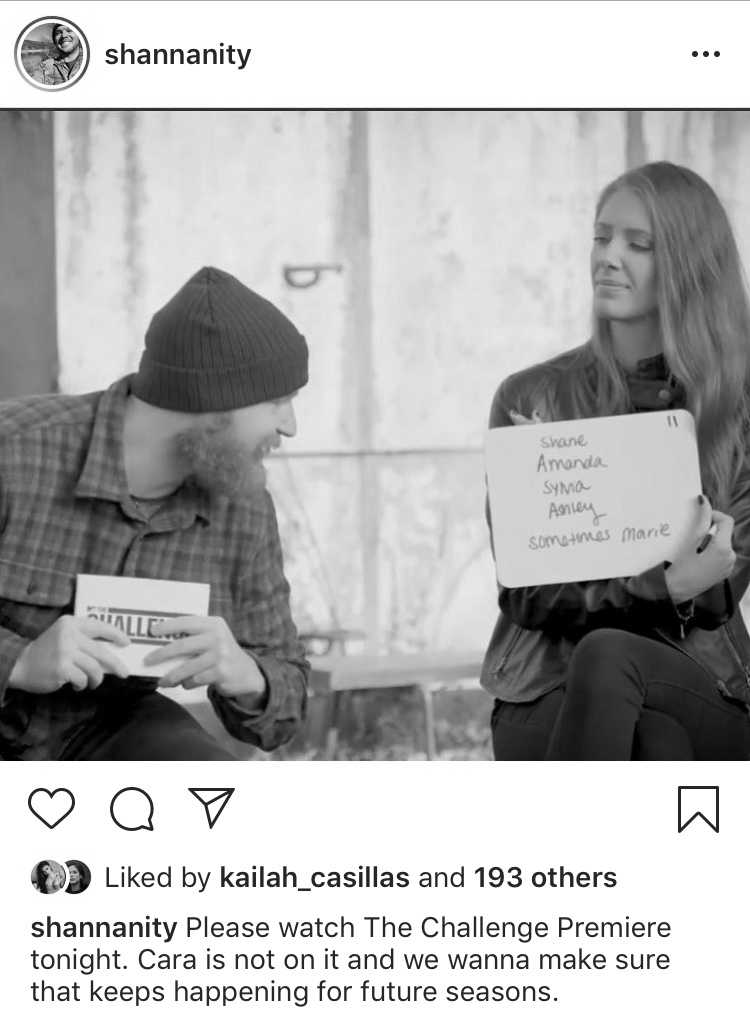This screenshot has width=750, height=1018.
Task: Tap the whiteboard listing Shane, Amanda, Sylvia
Action: click(x=594, y=497)
